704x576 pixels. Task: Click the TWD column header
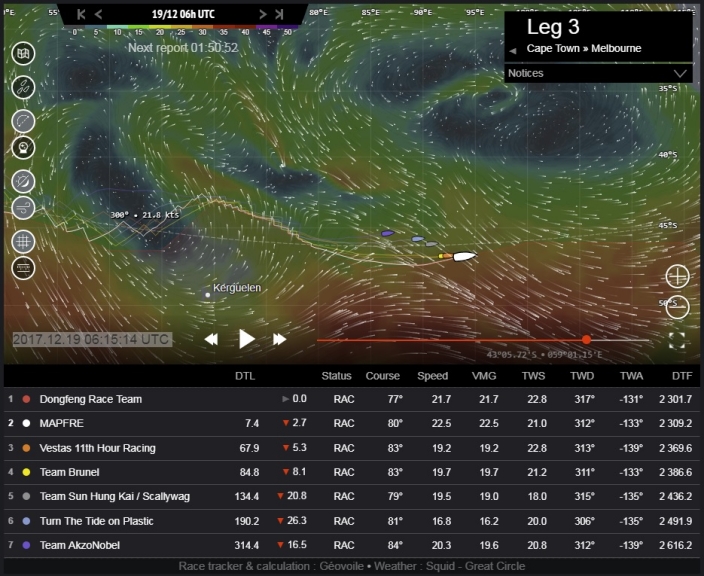pos(582,376)
